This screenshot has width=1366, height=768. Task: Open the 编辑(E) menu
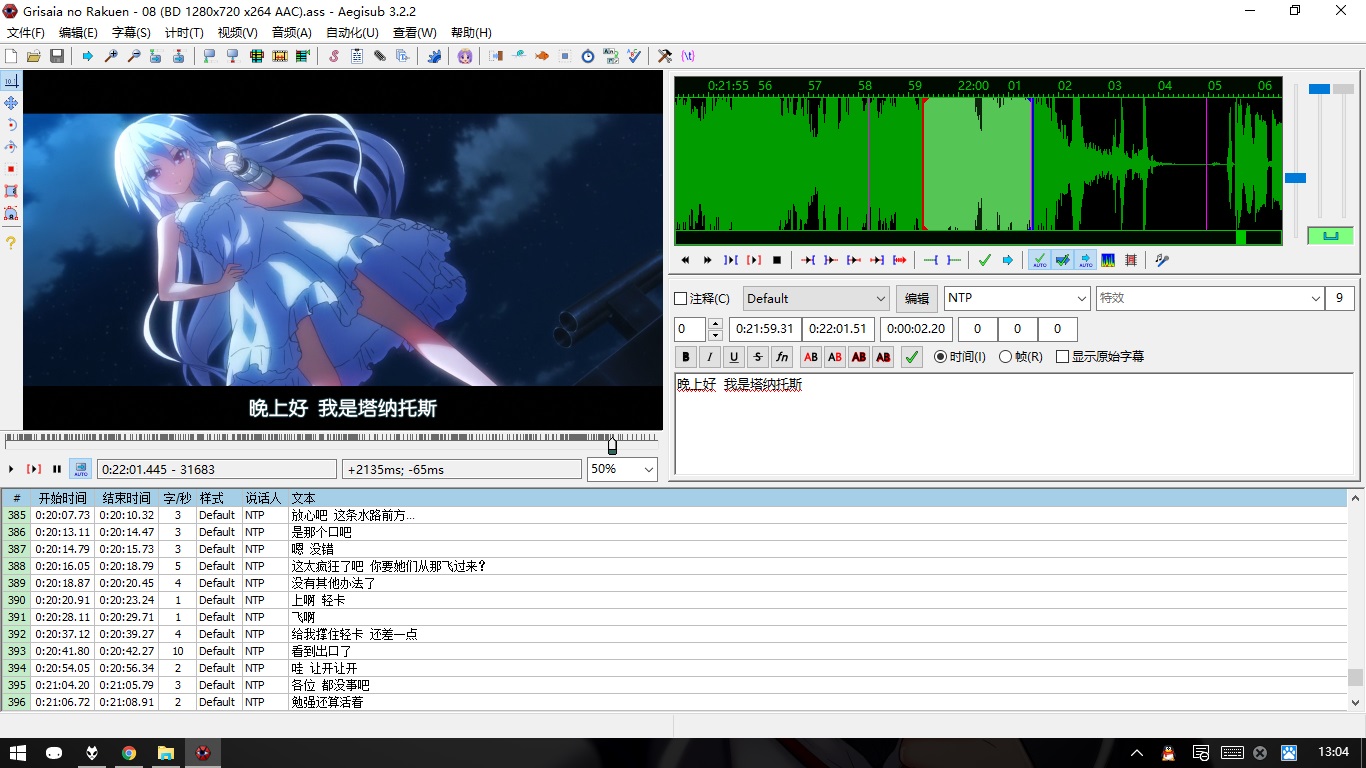click(x=78, y=33)
